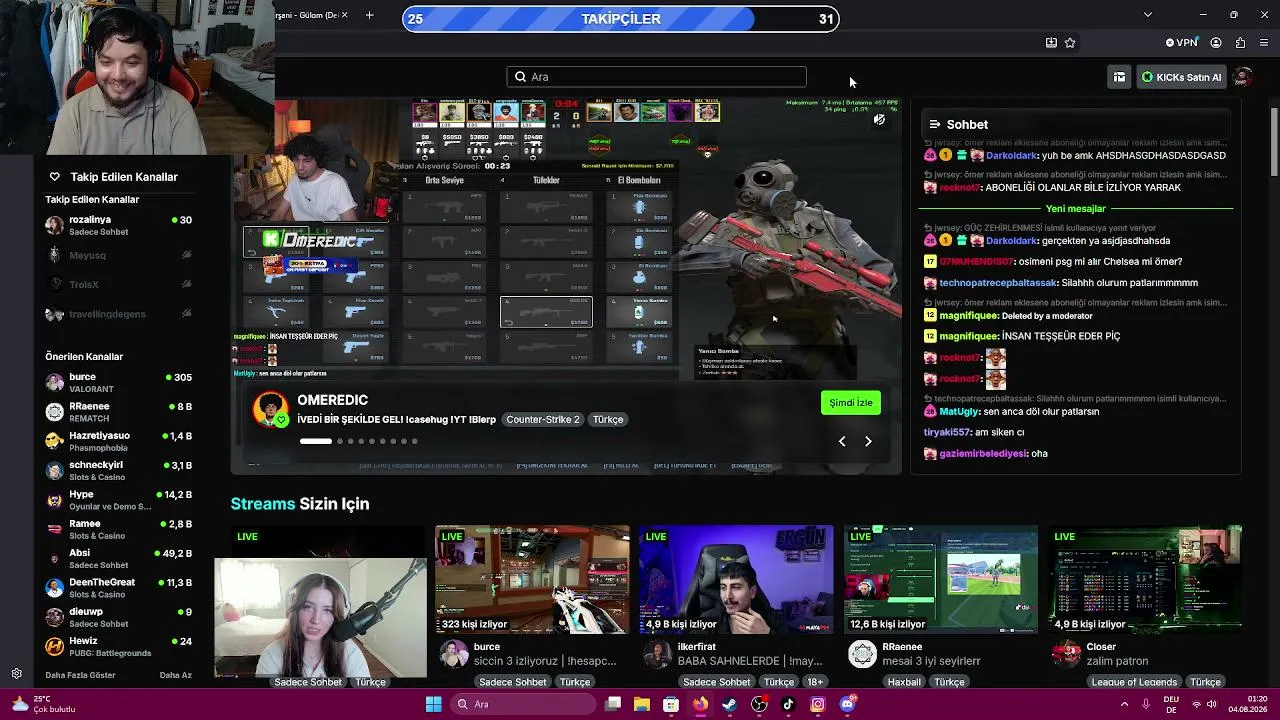Open the offline TrolsX channel in sidebar
The image size is (1280, 720).
(x=118, y=284)
